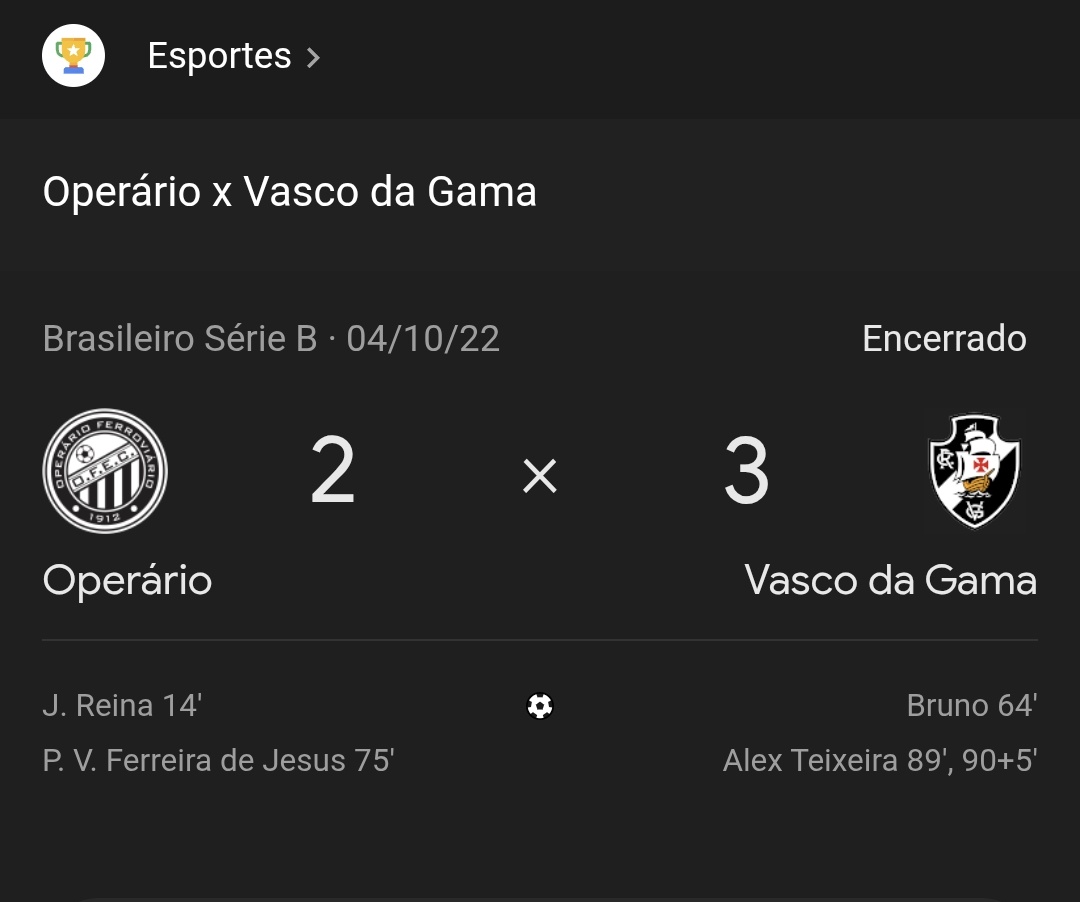The height and width of the screenshot is (902, 1080).
Task: Click Vasco da Gama's score of 3
Action: [746, 473]
